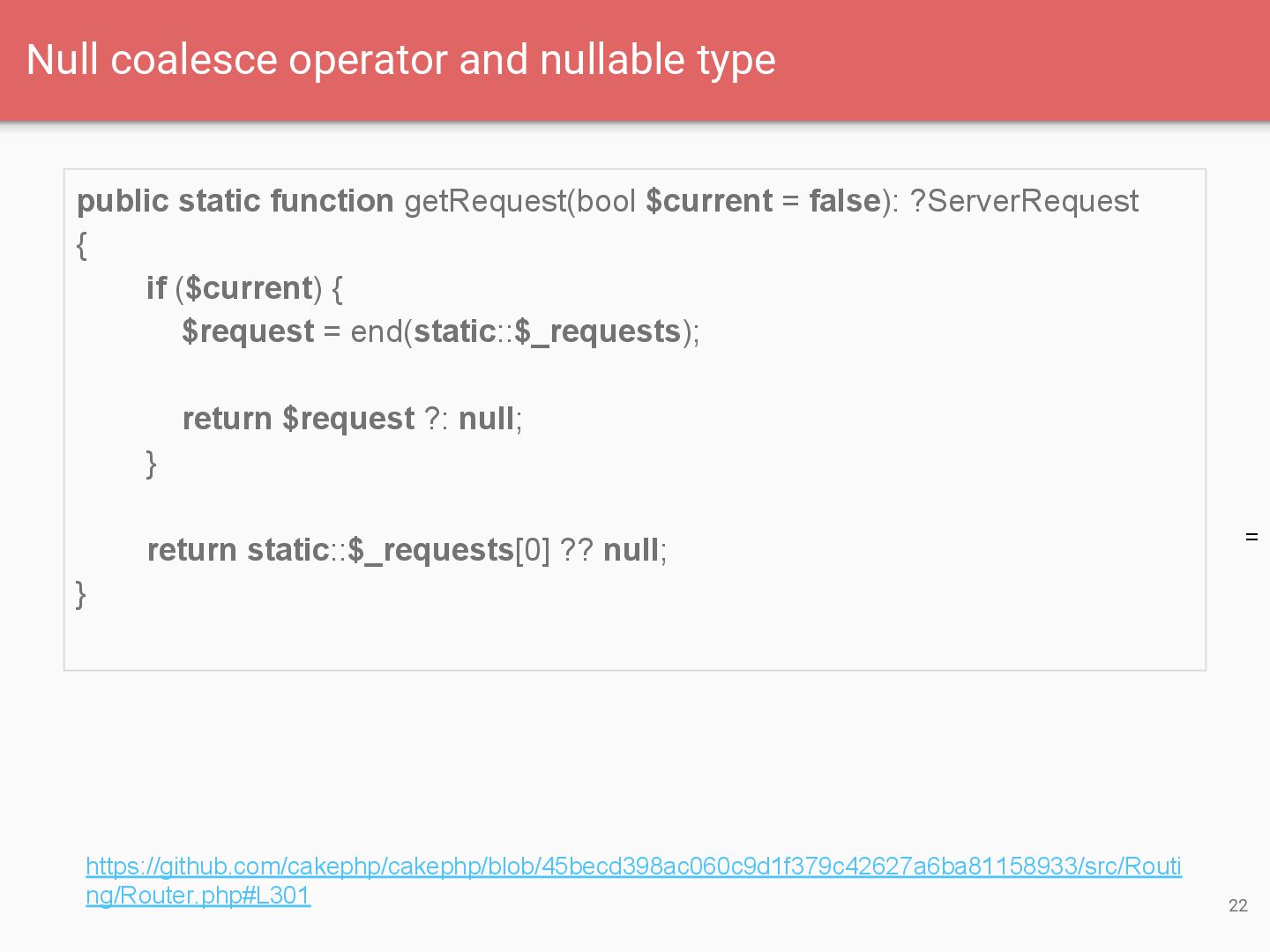Click the '$current' parameter in the function signature
Screen dimensions: 1270x952
pyautogui.click(x=709, y=201)
